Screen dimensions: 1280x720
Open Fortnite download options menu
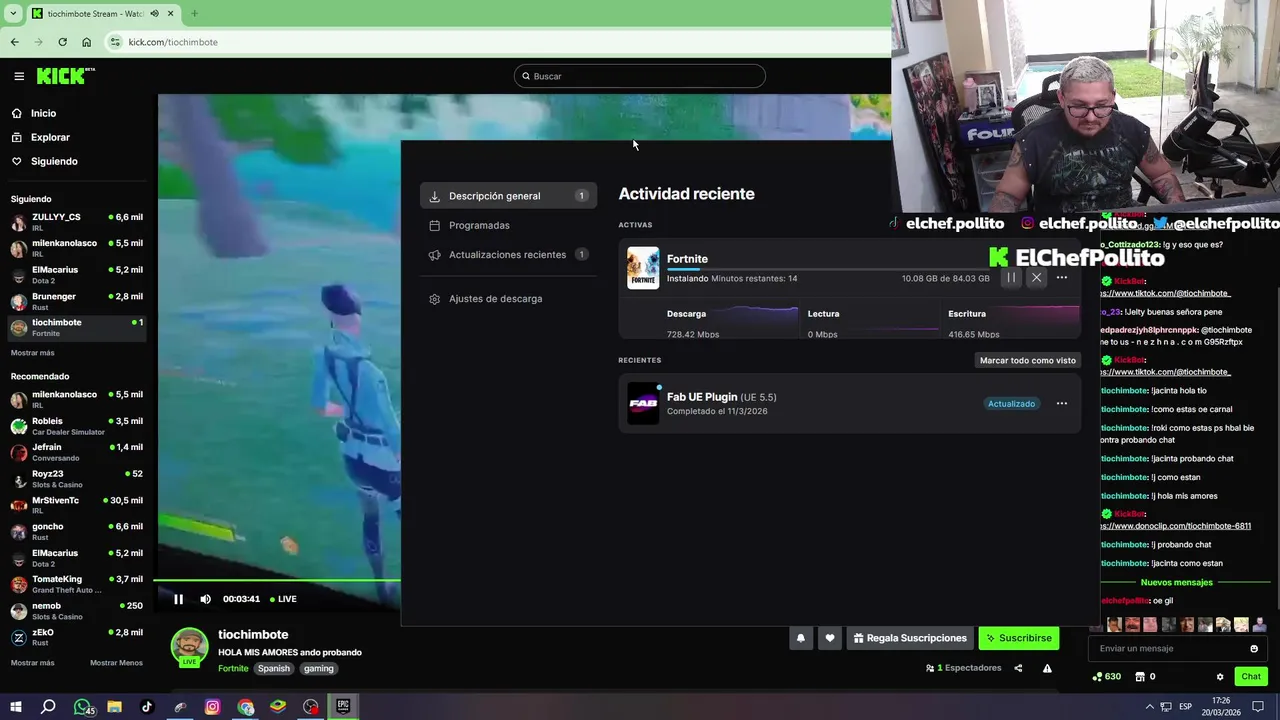[1062, 278]
